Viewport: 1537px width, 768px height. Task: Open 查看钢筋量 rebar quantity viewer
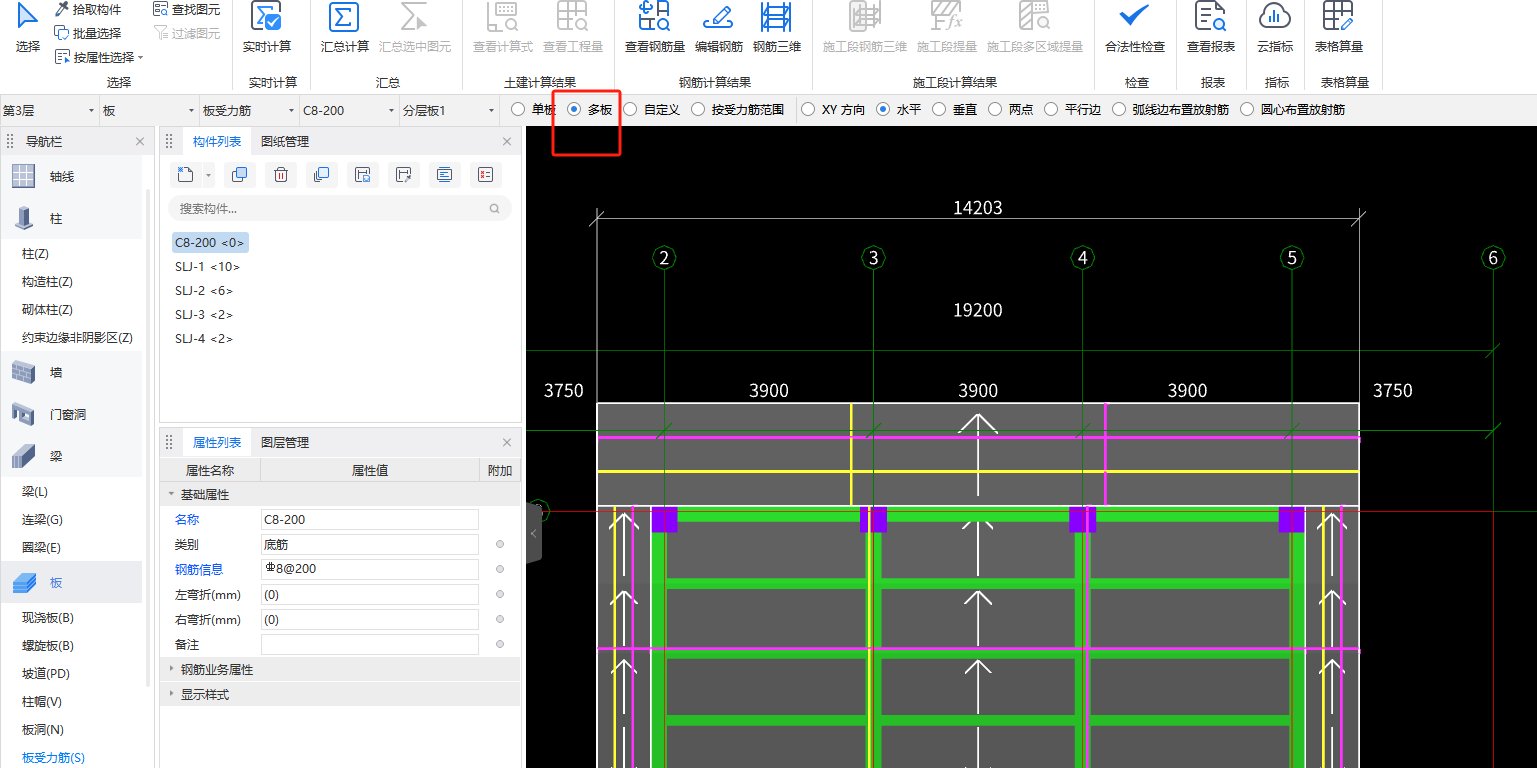coord(655,28)
